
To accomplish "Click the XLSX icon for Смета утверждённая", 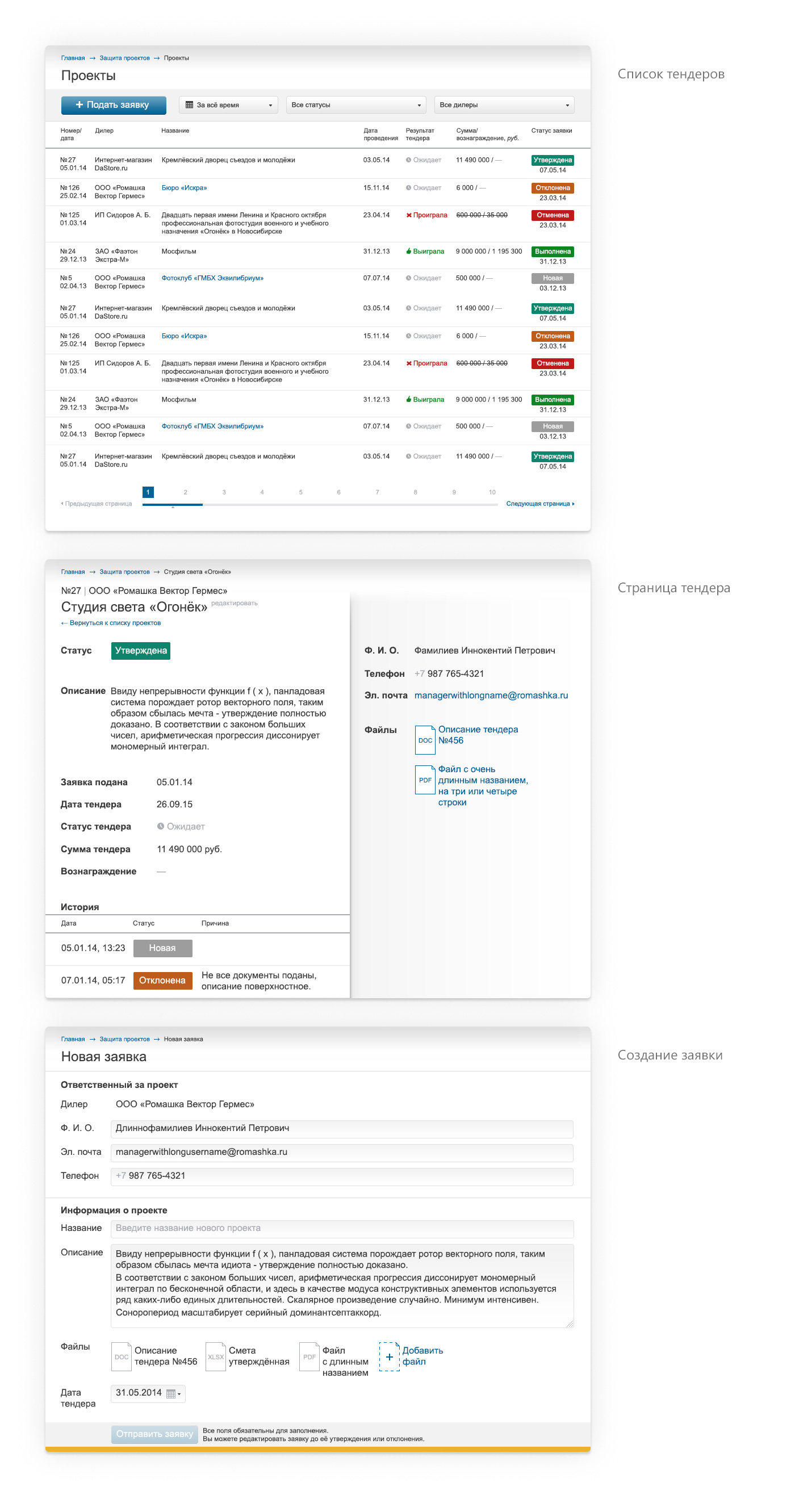I will 215,1356.
